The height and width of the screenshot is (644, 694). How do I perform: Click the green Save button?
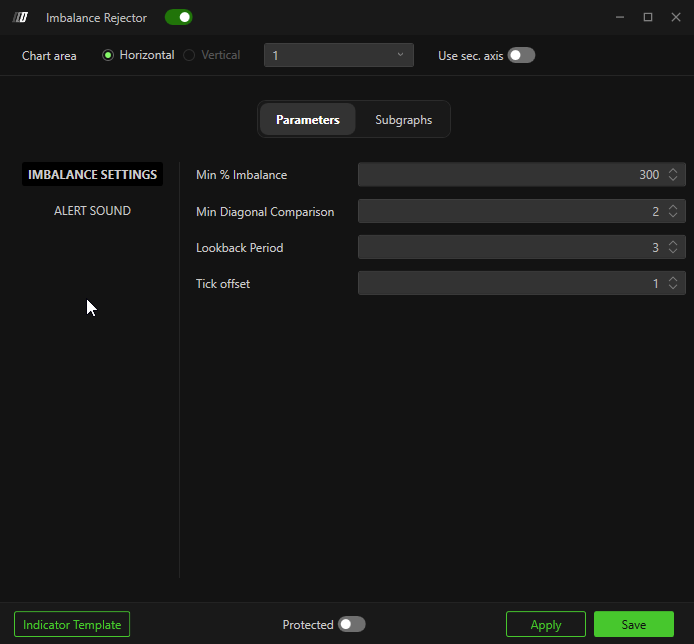coord(633,624)
